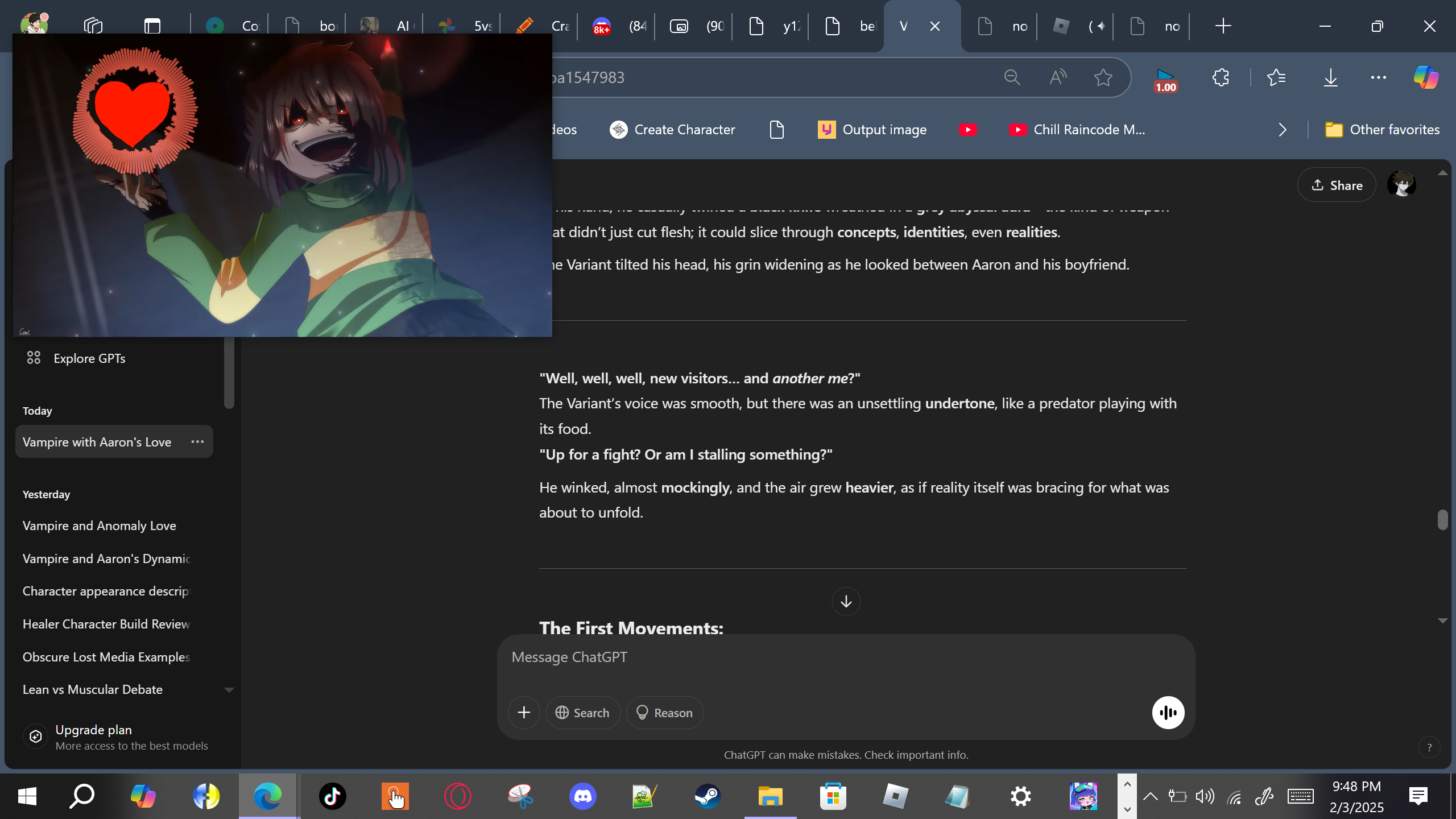Viewport: 1456px width, 819px height.
Task: Open File Explorer from the taskbar
Action: tap(771, 796)
